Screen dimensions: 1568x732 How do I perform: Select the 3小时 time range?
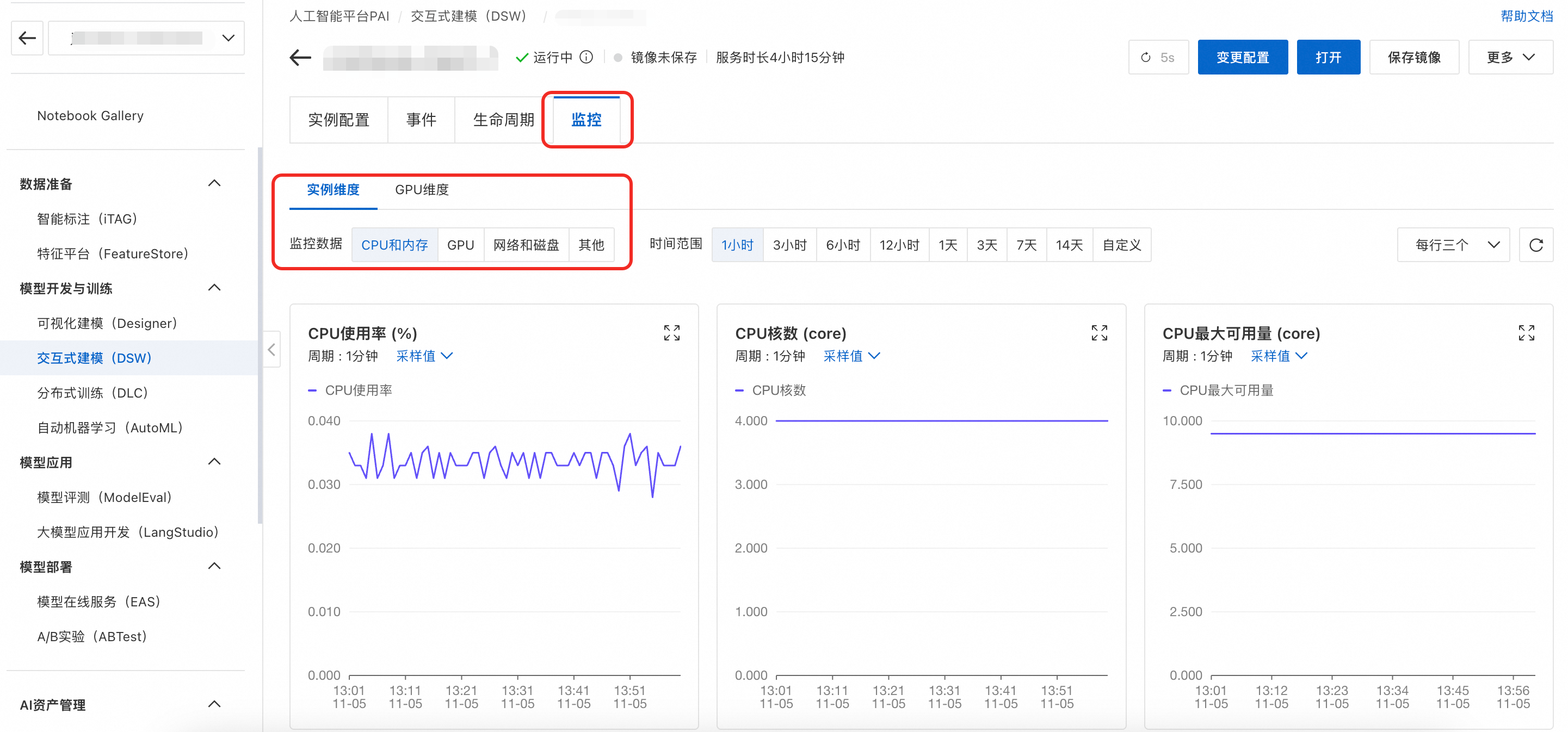tap(789, 245)
